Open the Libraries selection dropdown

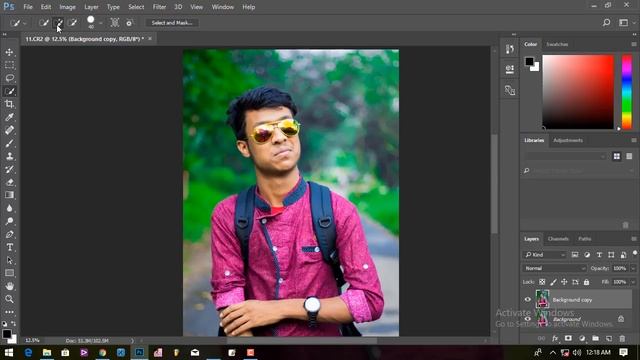click(x=565, y=156)
